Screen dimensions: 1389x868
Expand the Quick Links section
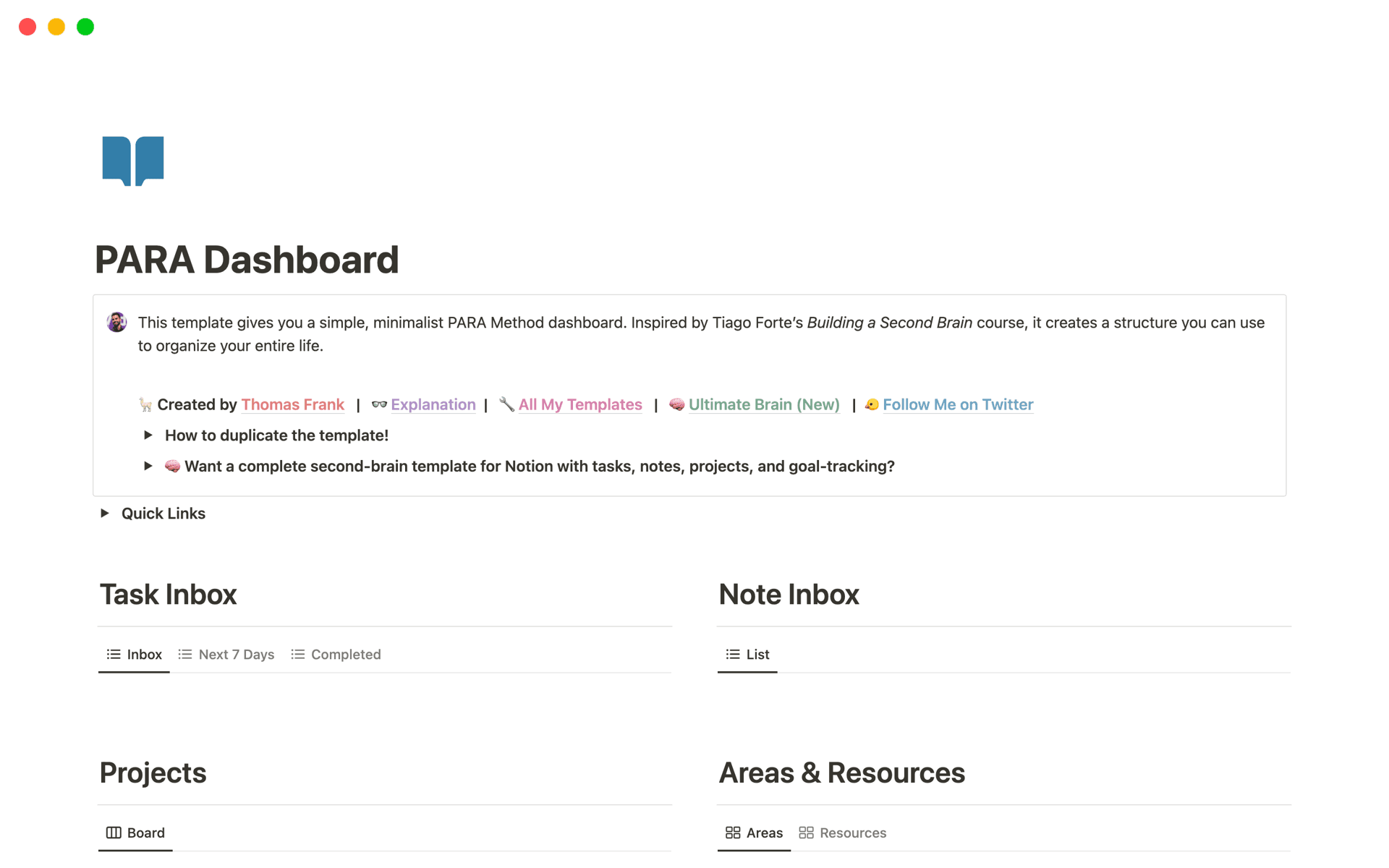pyautogui.click(x=105, y=513)
